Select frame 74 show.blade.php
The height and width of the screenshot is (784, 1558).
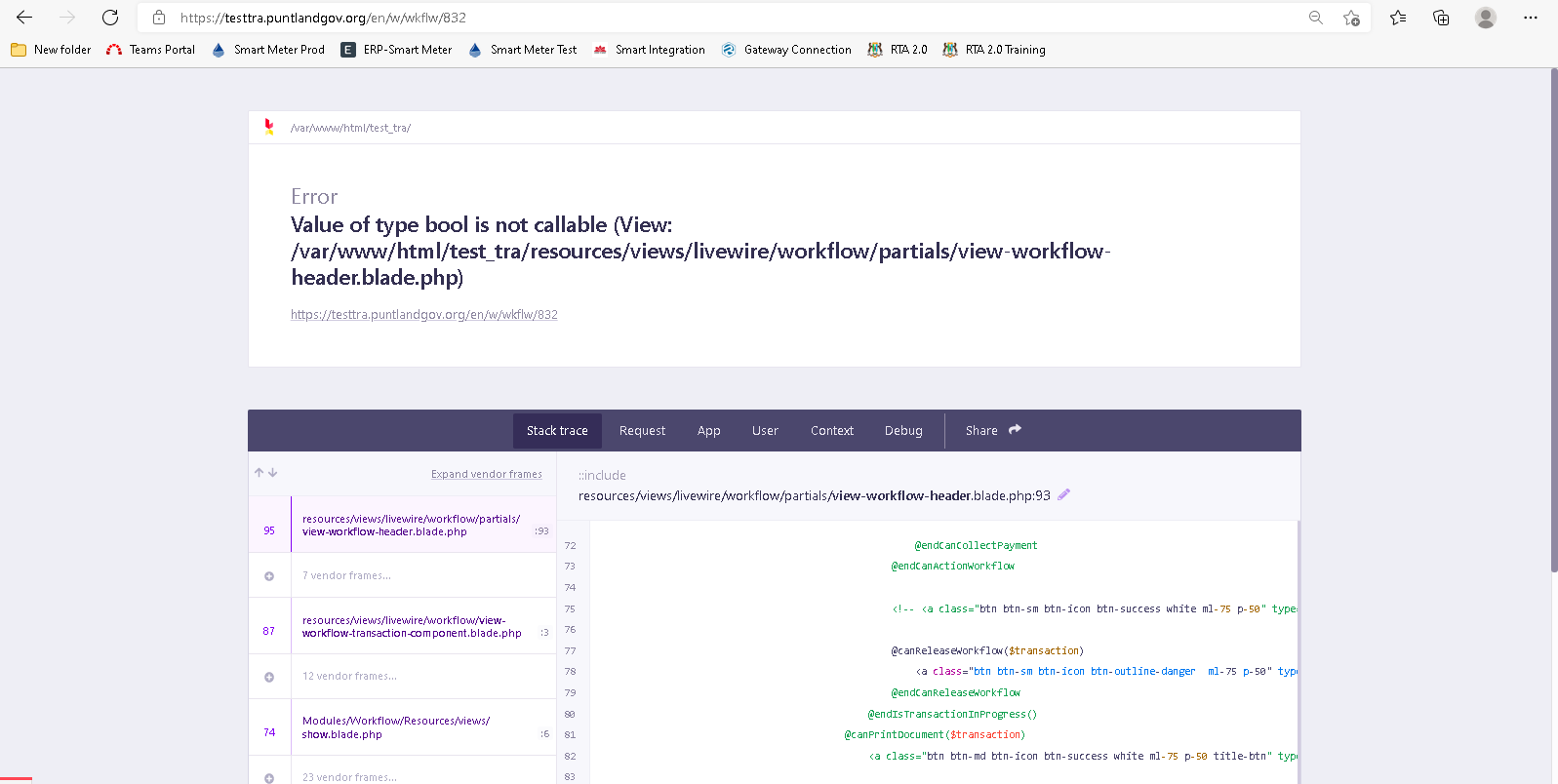(402, 727)
